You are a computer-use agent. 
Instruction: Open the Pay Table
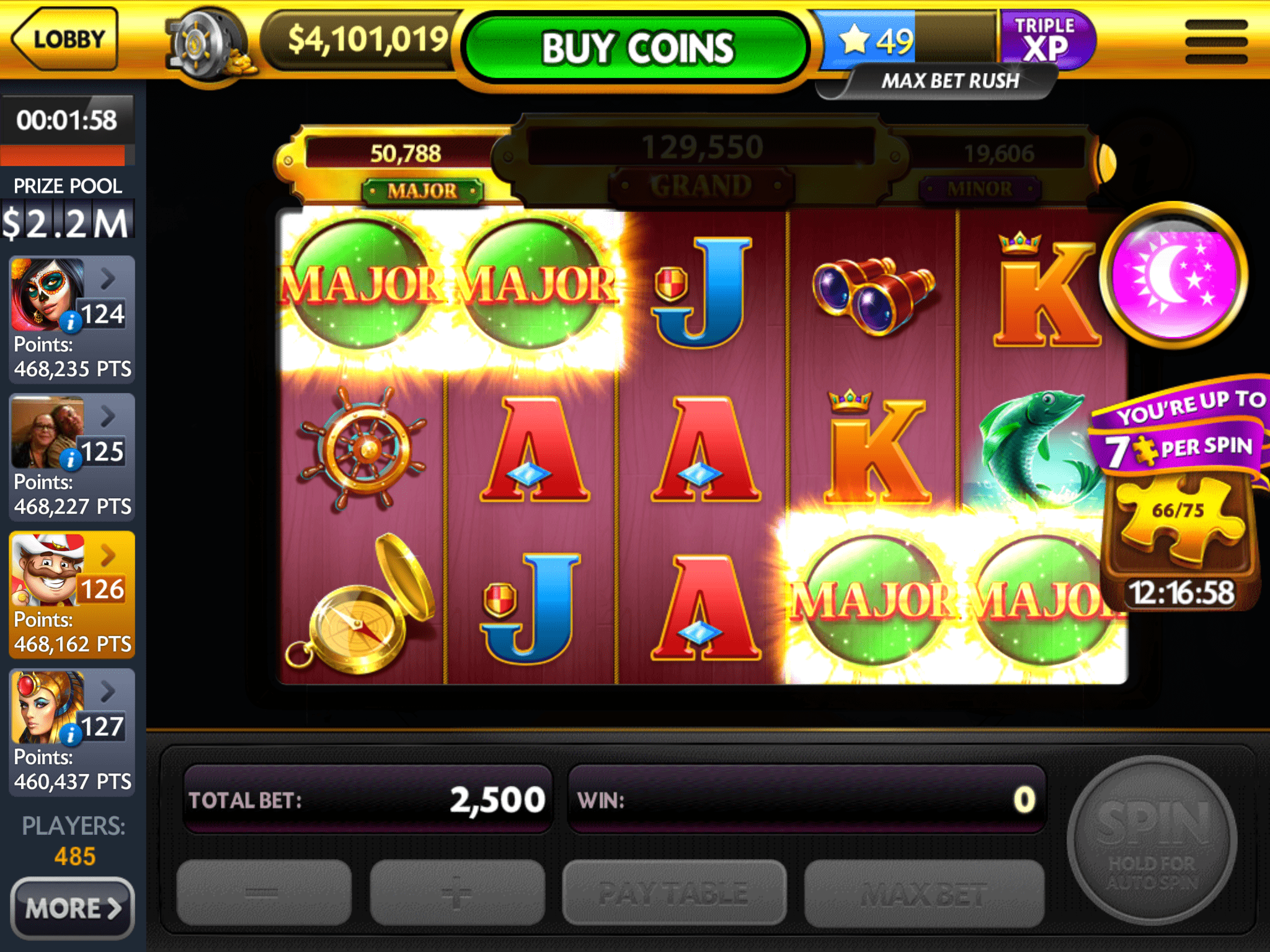(x=674, y=892)
